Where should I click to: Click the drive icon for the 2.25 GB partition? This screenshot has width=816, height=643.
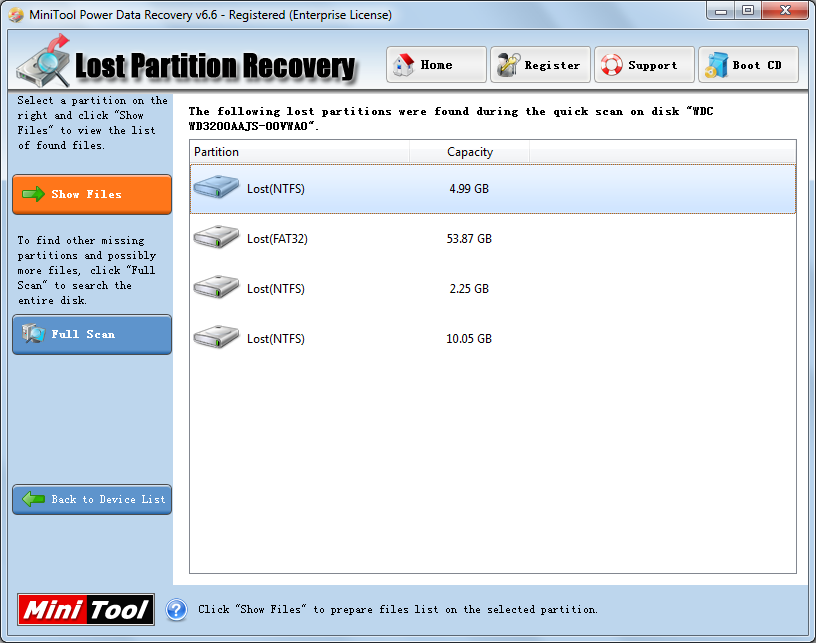216,287
